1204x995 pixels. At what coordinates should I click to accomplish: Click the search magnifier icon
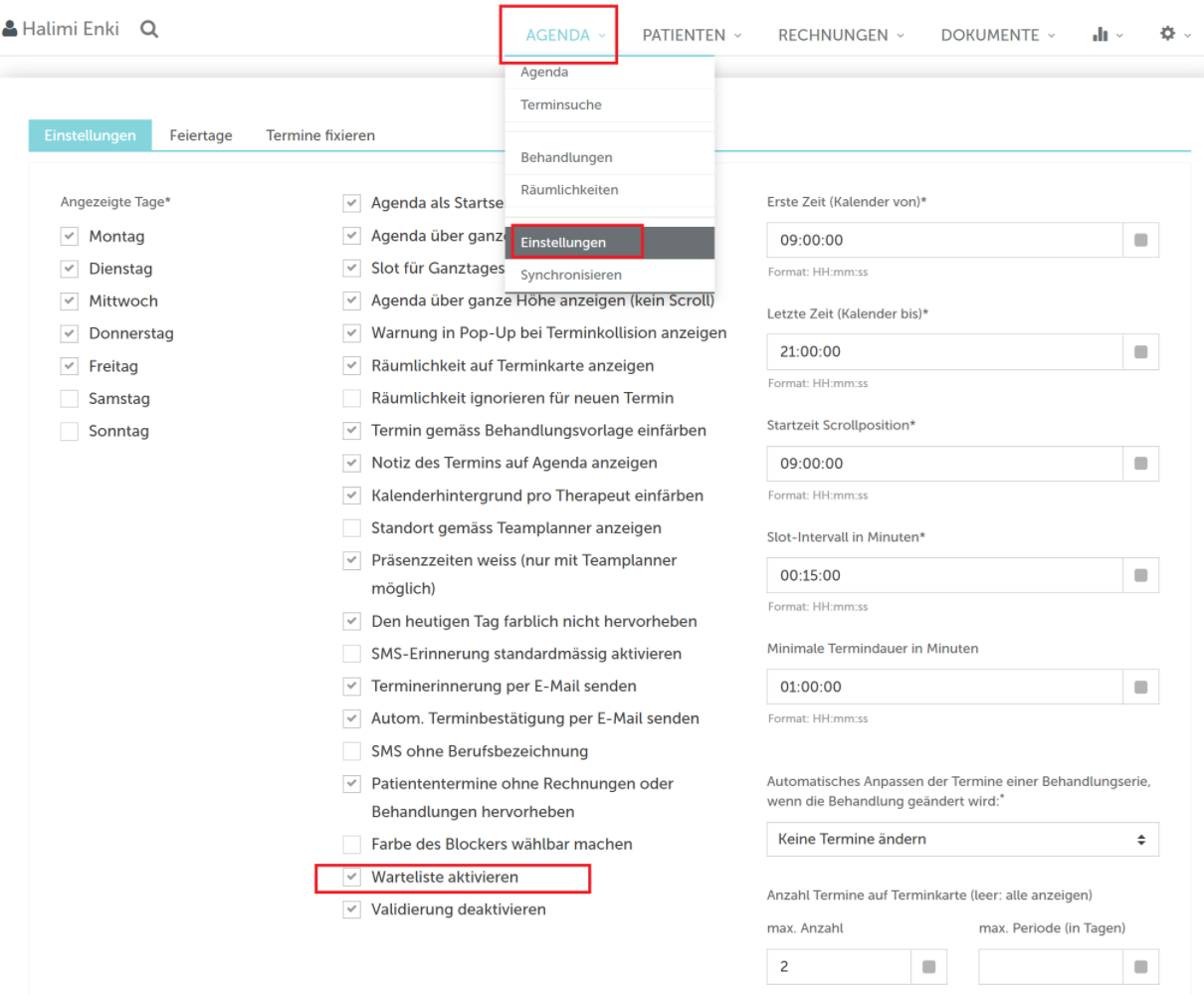[149, 29]
